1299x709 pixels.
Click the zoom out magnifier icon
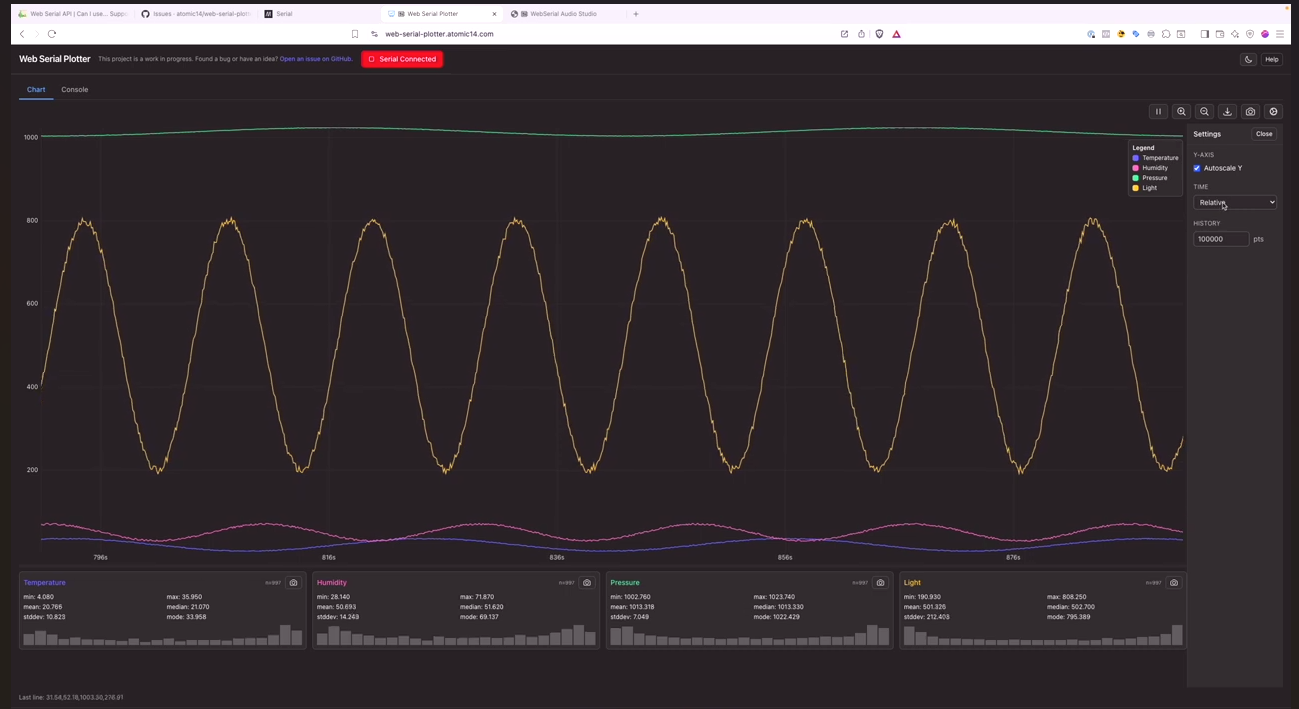click(x=1204, y=112)
